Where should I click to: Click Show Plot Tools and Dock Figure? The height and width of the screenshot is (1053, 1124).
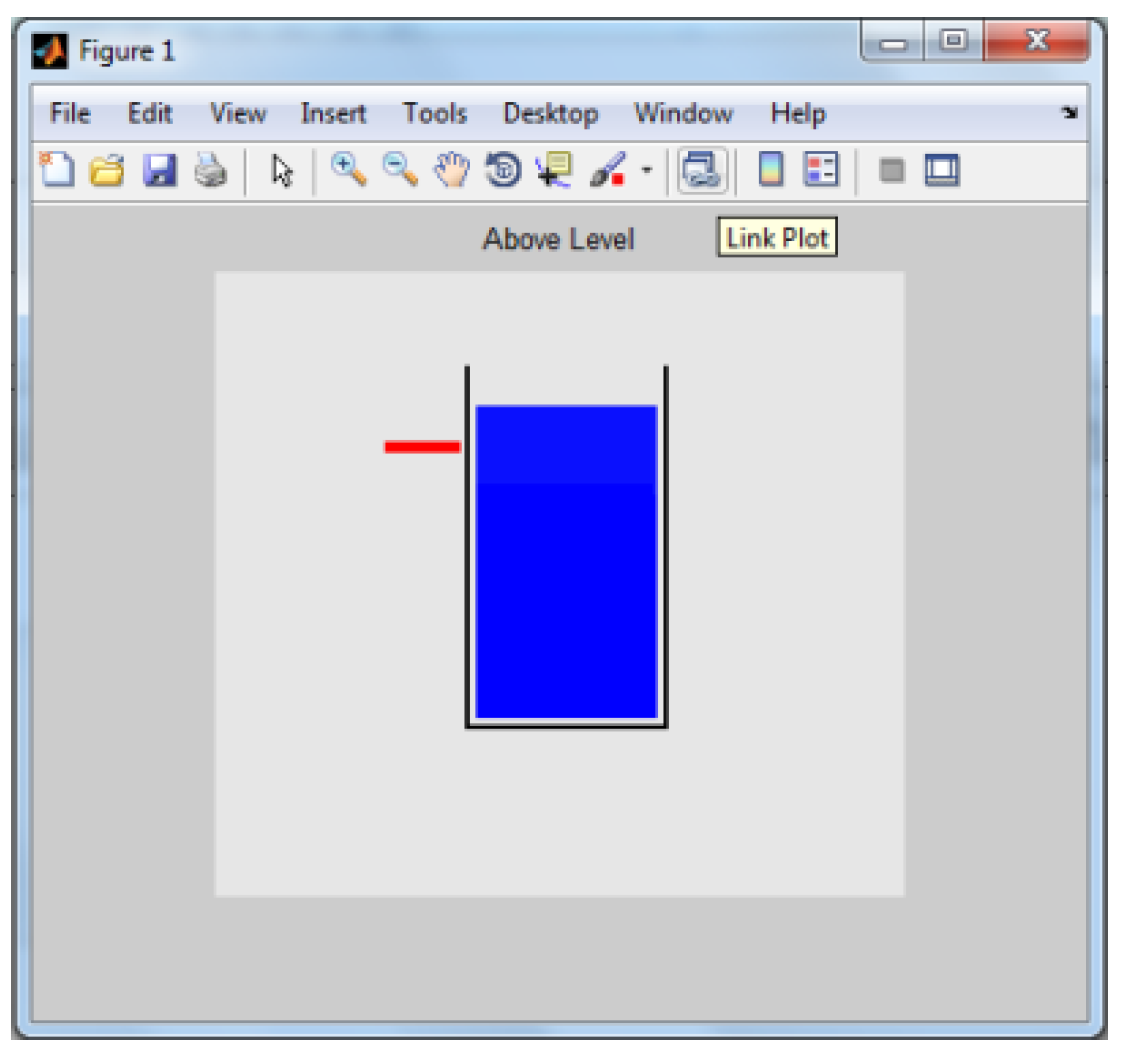point(942,171)
